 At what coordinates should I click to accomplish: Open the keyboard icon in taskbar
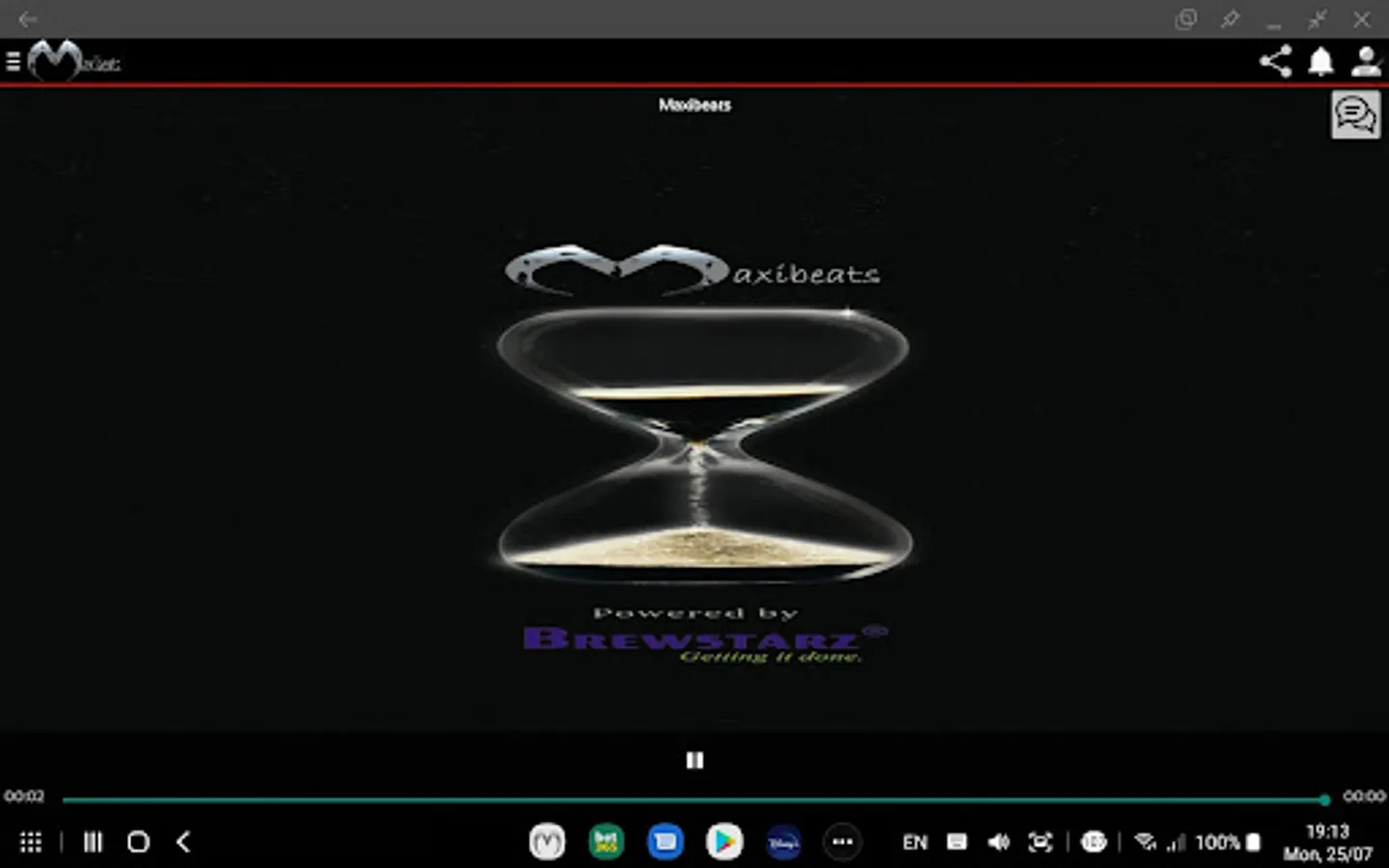(957, 842)
